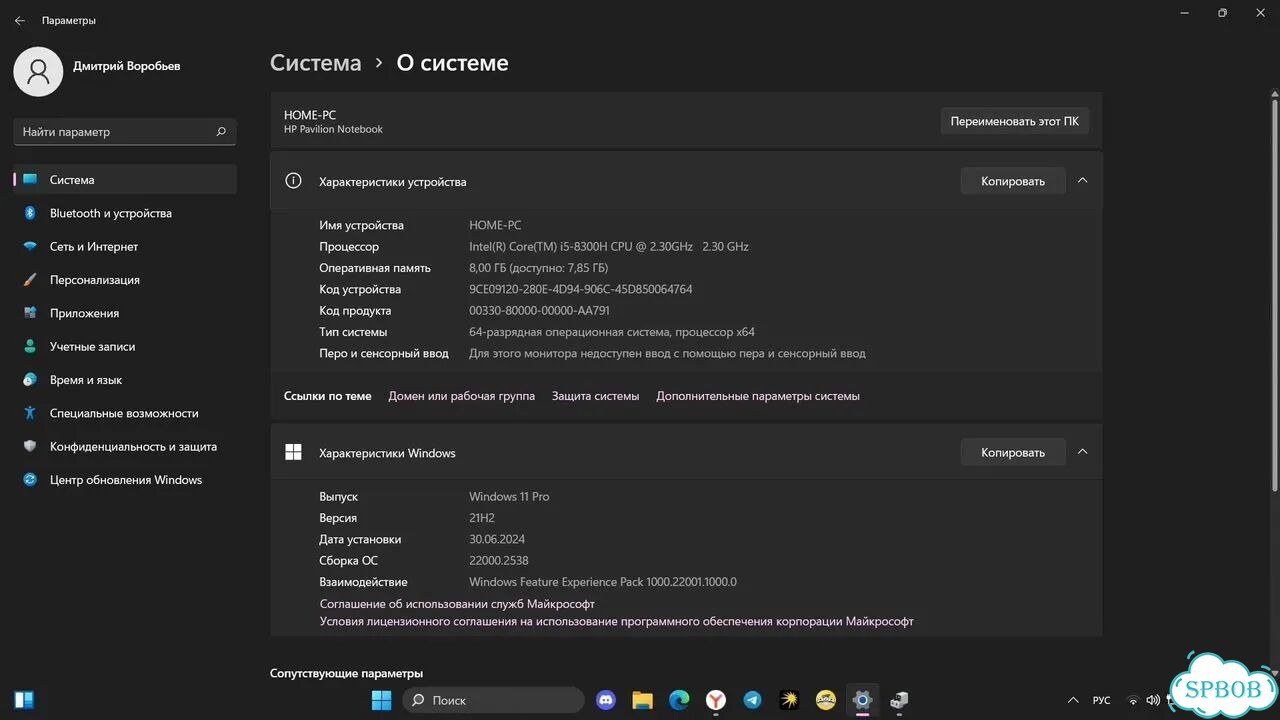Click the Приложения grid icon
Image resolution: width=1280 pixels, height=720 pixels.
pyautogui.click(x=30, y=313)
